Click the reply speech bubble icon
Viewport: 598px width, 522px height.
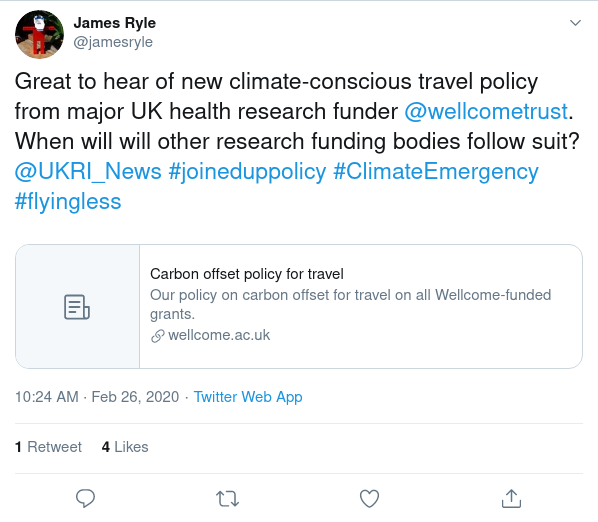click(x=85, y=498)
